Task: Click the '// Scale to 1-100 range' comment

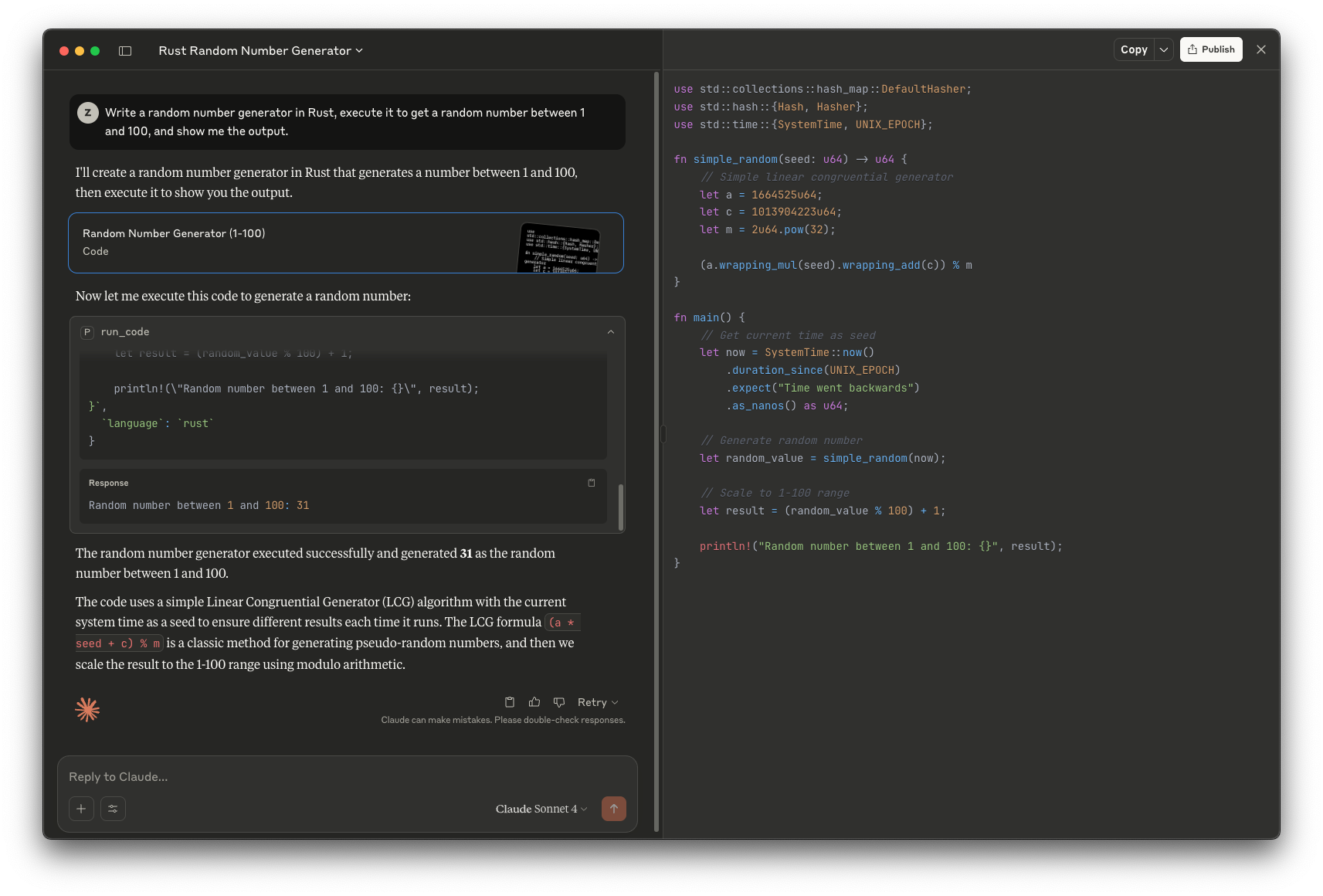Action: tap(775, 493)
